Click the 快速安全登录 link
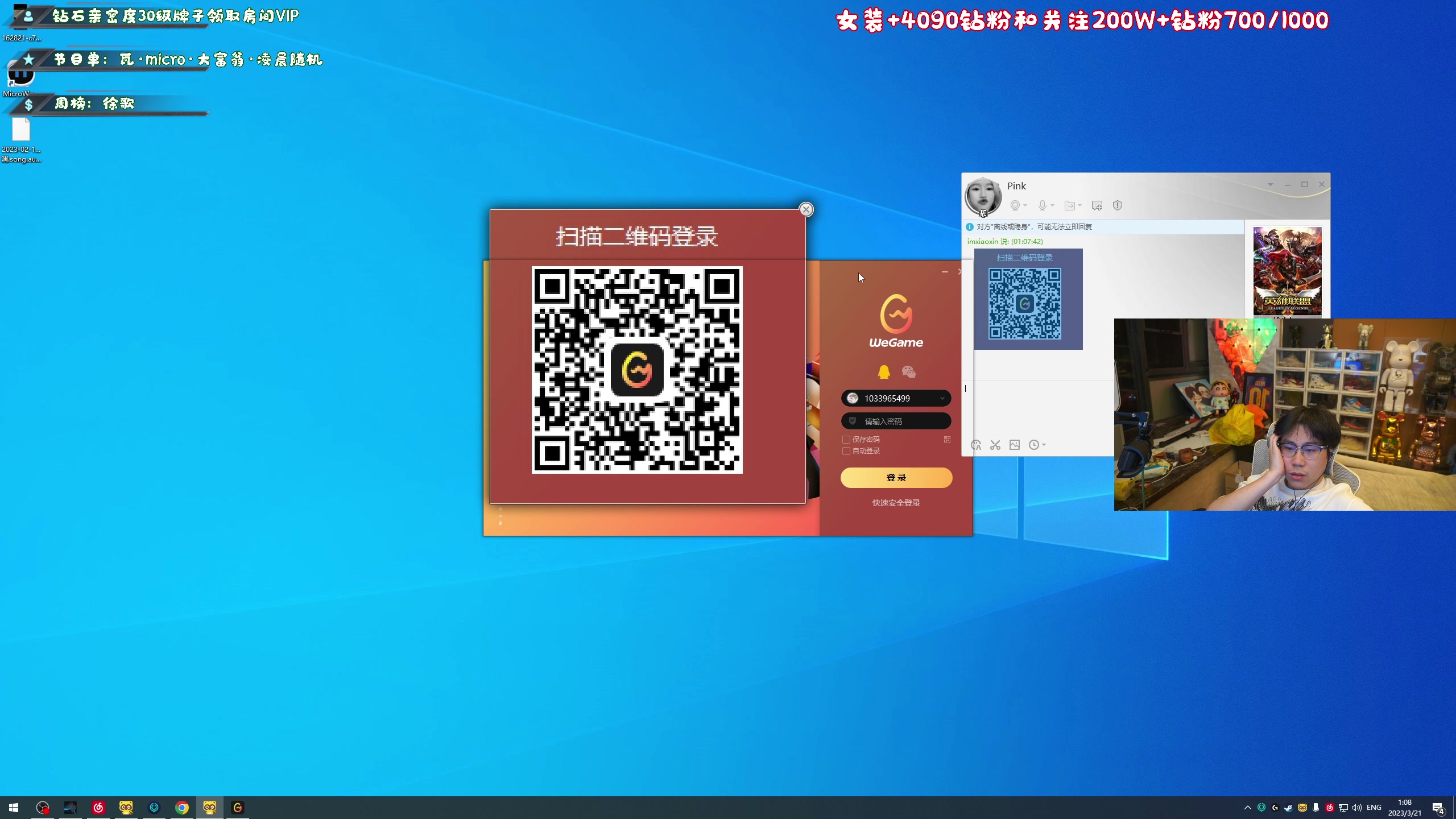Screen dimensions: 1456x819 896,503
